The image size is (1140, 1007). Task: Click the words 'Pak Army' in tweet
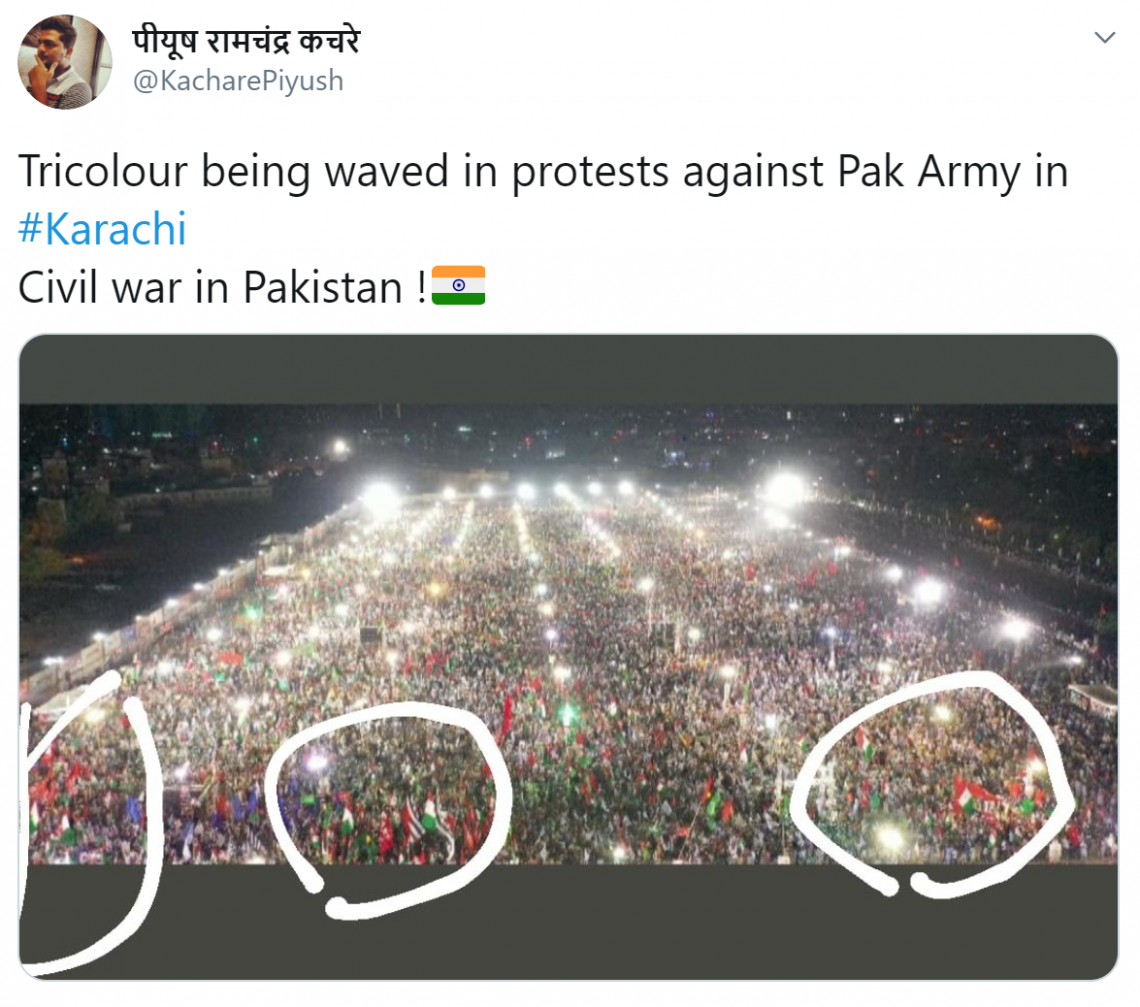[x=929, y=173]
